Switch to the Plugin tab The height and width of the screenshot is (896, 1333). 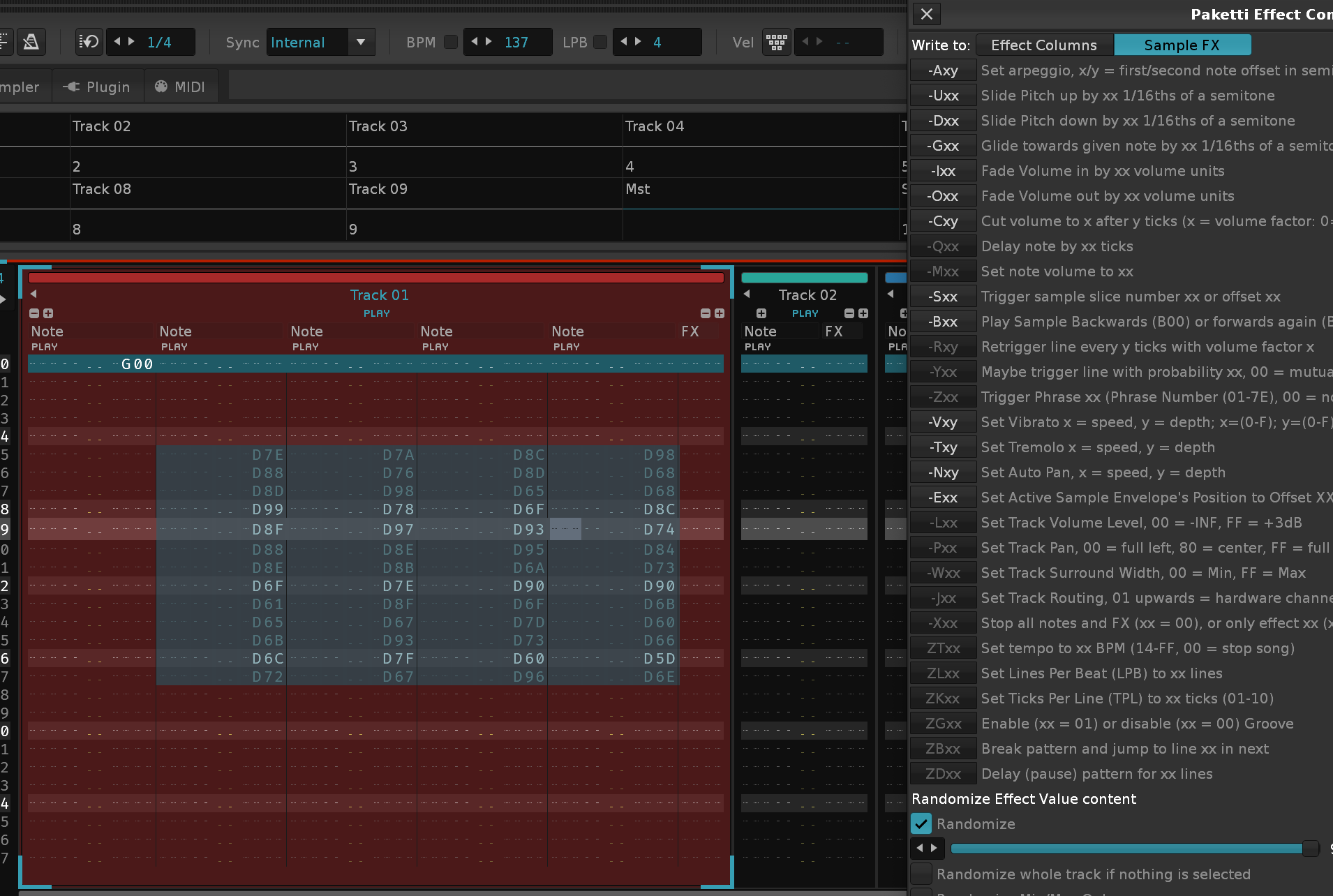click(x=98, y=87)
